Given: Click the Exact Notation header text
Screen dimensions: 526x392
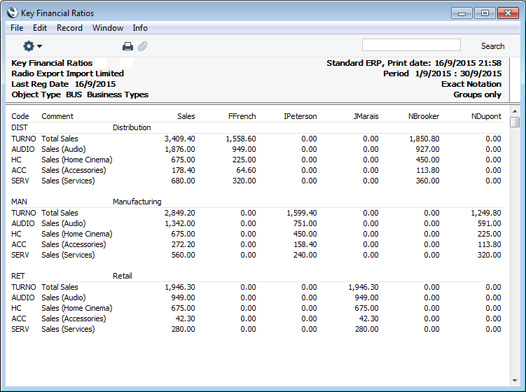Looking at the screenshot, I should pos(471,84).
